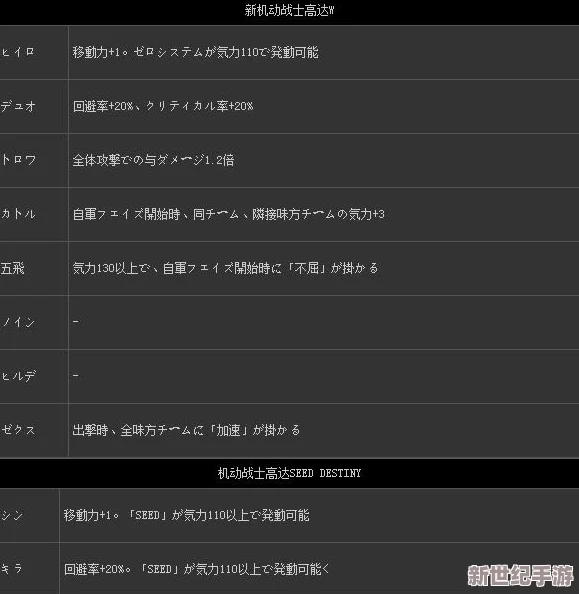This screenshot has height=594, width=579.
Task: Click the 回避率+20% クリティカル率+20% text
Action: point(163,106)
